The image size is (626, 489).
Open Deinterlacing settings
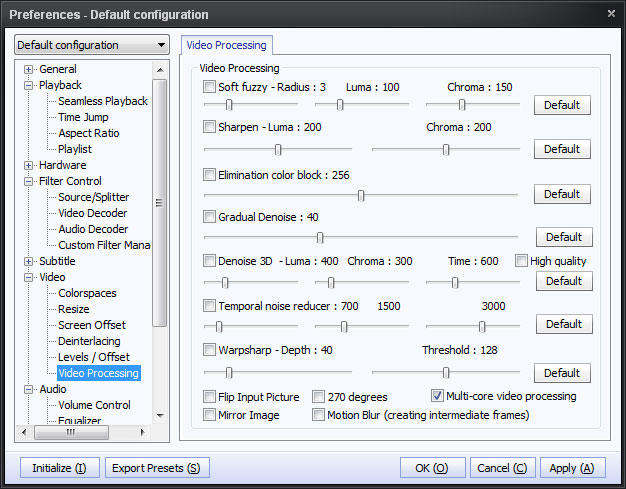coord(89,341)
